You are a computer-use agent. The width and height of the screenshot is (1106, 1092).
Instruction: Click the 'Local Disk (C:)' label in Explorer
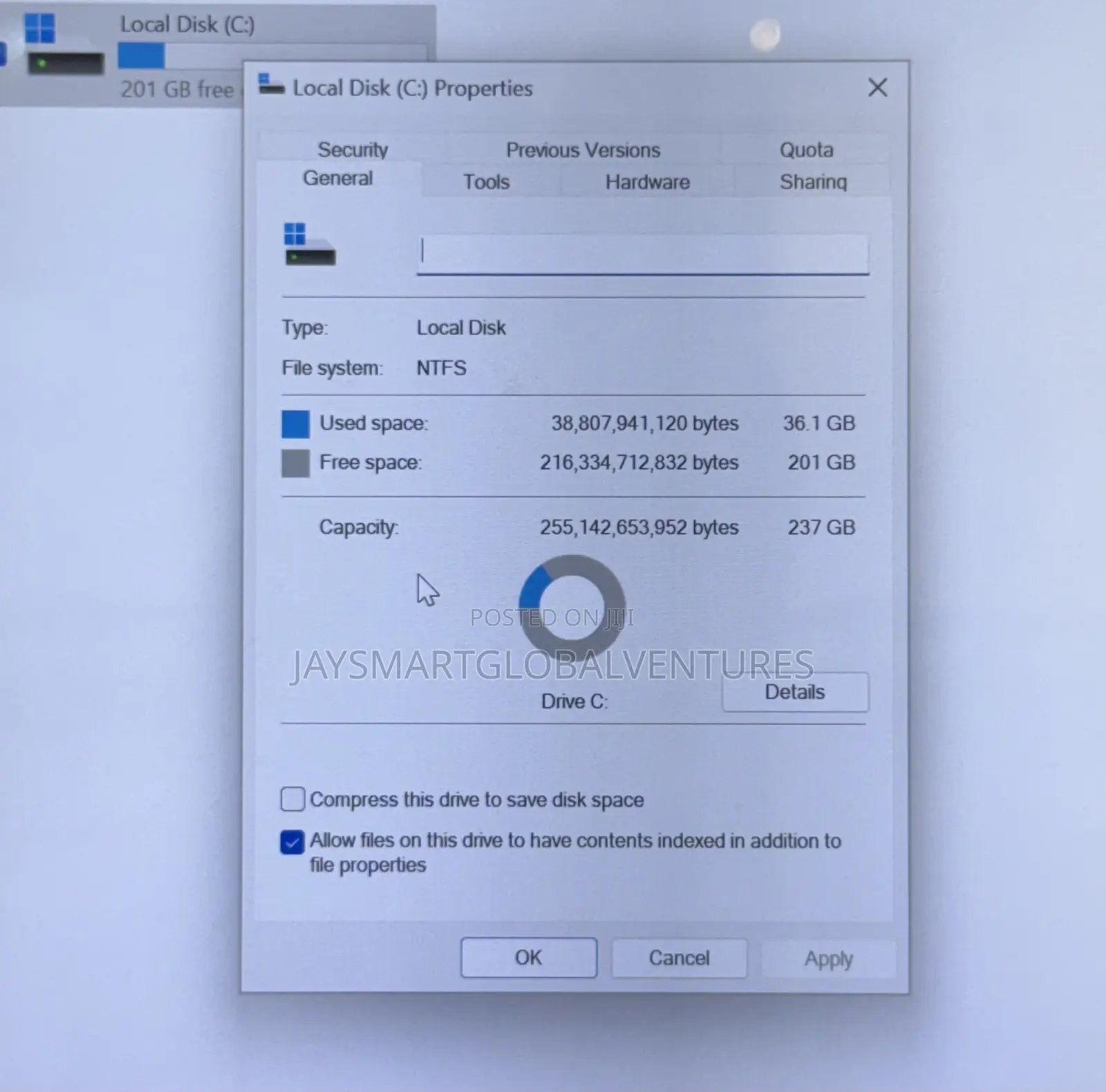click(x=187, y=24)
